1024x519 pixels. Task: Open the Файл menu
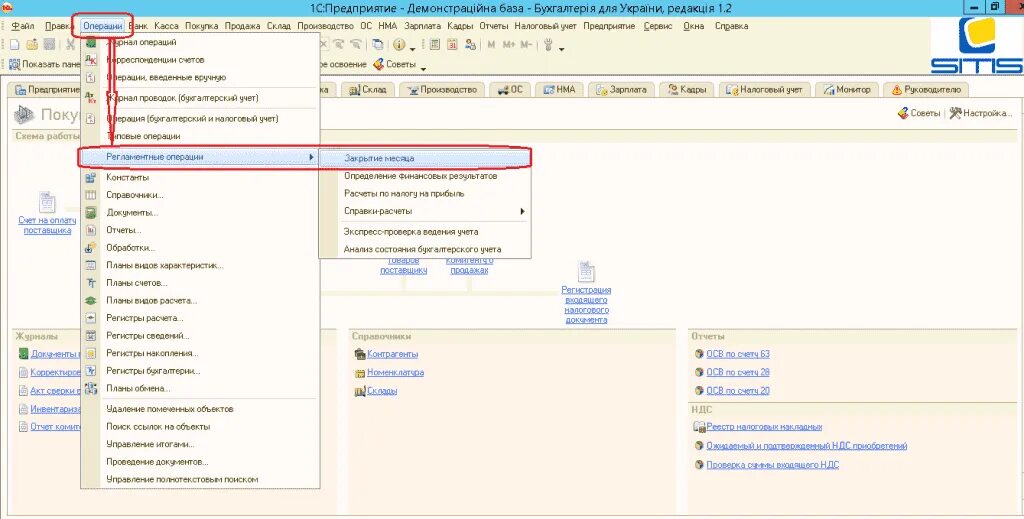coord(24,26)
